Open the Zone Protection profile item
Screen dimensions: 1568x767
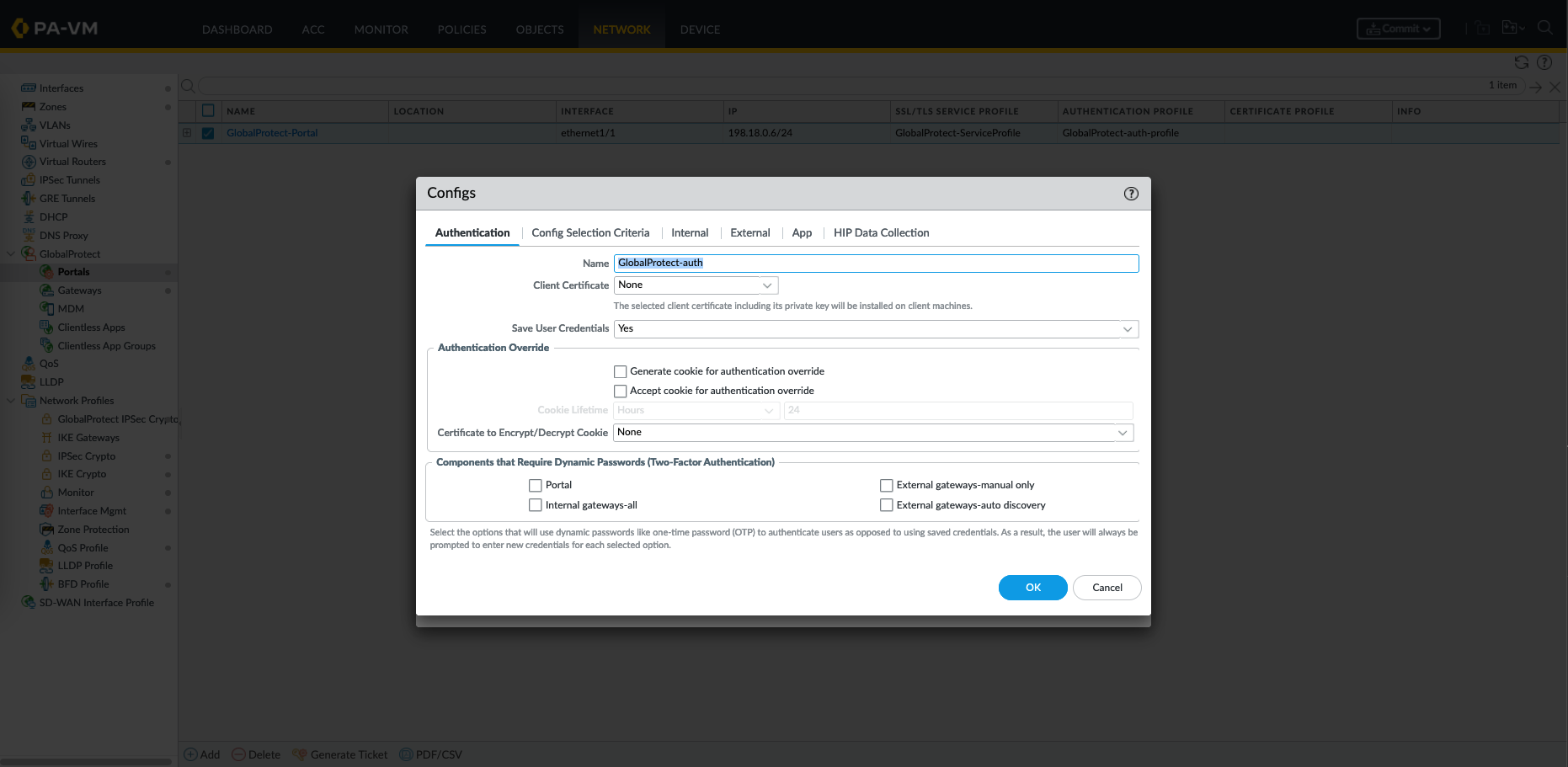pos(93,530)
